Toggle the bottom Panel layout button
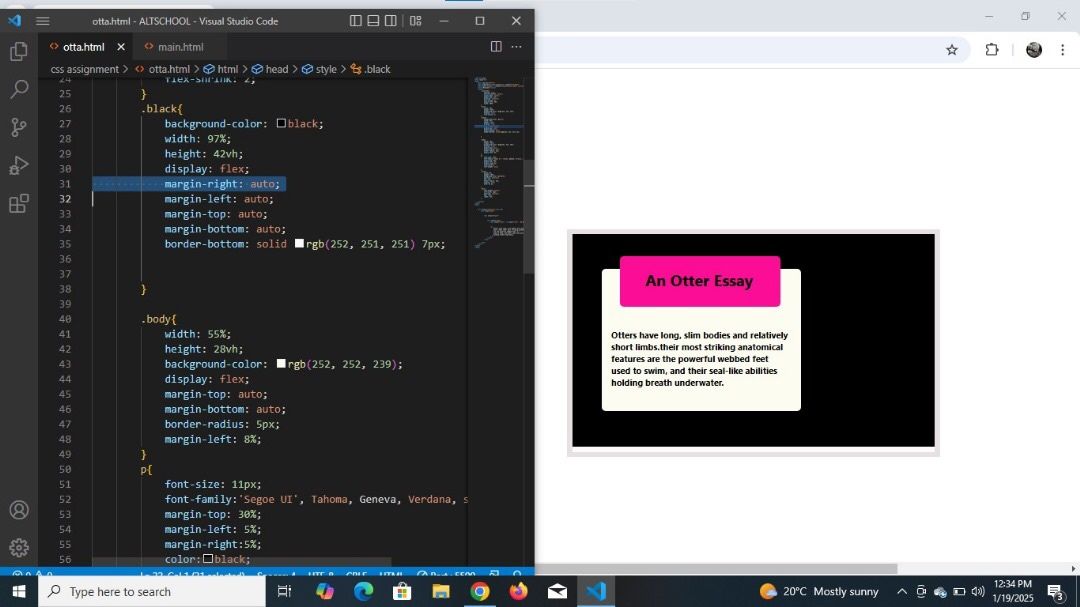The height and width of the screenshot is (607, 1080). 373,21
